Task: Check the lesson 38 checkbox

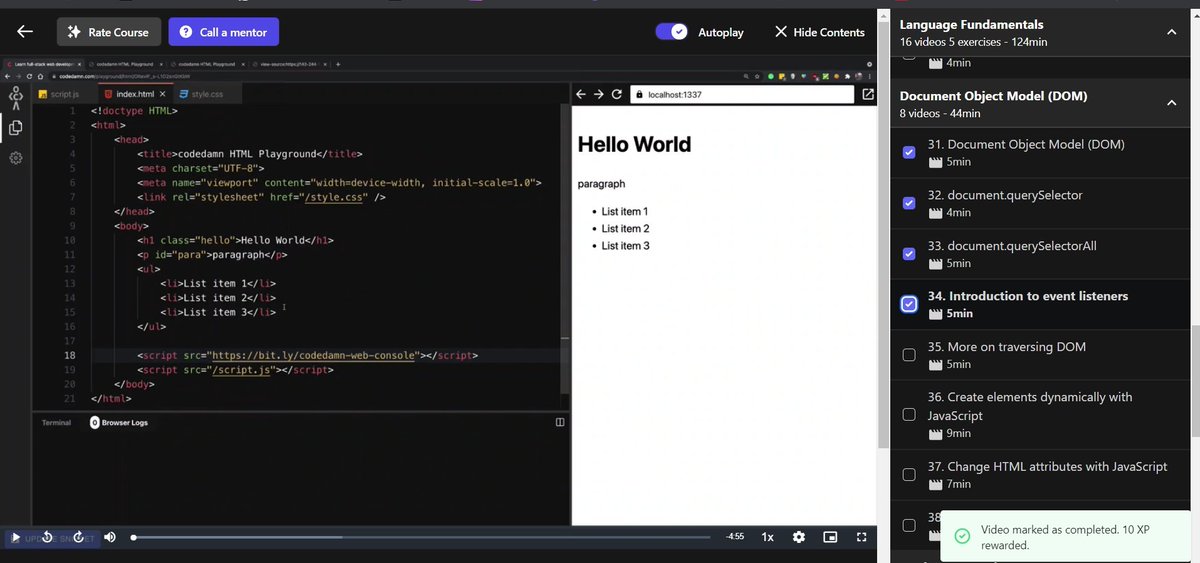Action: point(909,525)
